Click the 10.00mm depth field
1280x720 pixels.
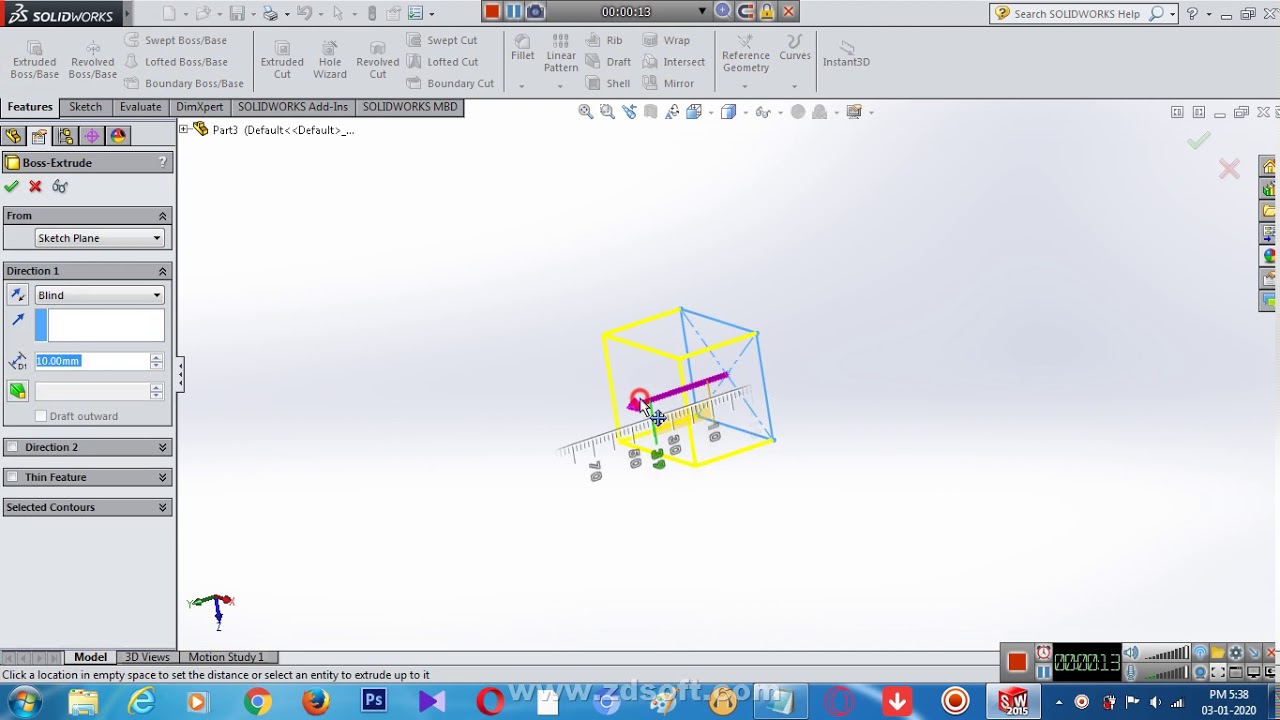pyautogui.click(x=92, y=361)
